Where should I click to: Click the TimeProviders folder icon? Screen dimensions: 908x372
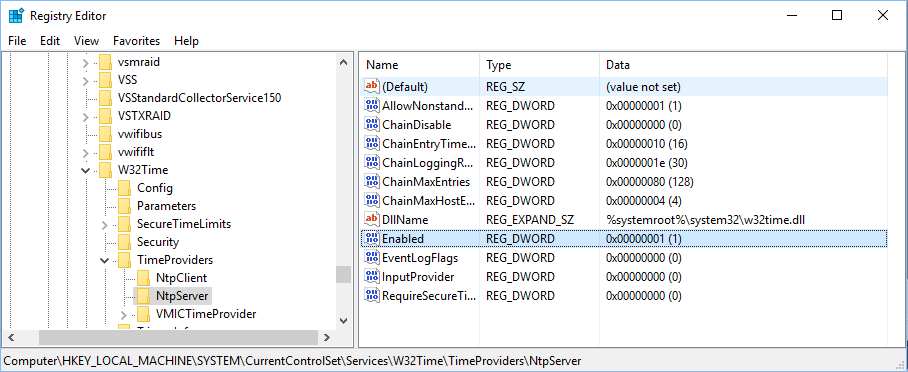[x=124, y=260]
